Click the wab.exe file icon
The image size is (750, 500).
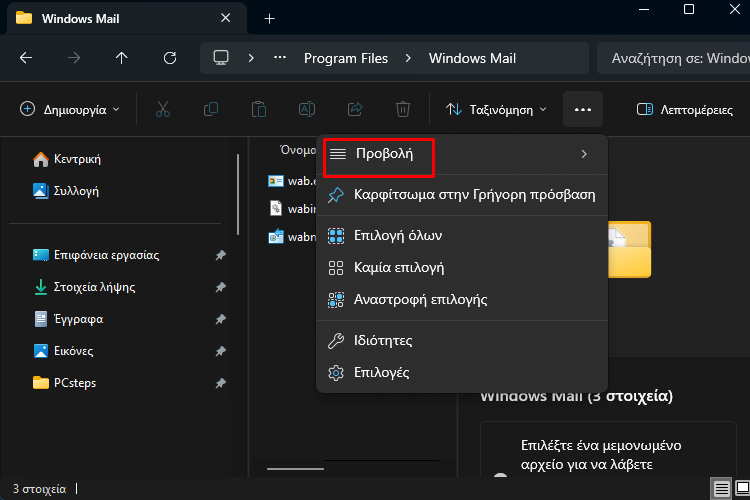[276, 181]
